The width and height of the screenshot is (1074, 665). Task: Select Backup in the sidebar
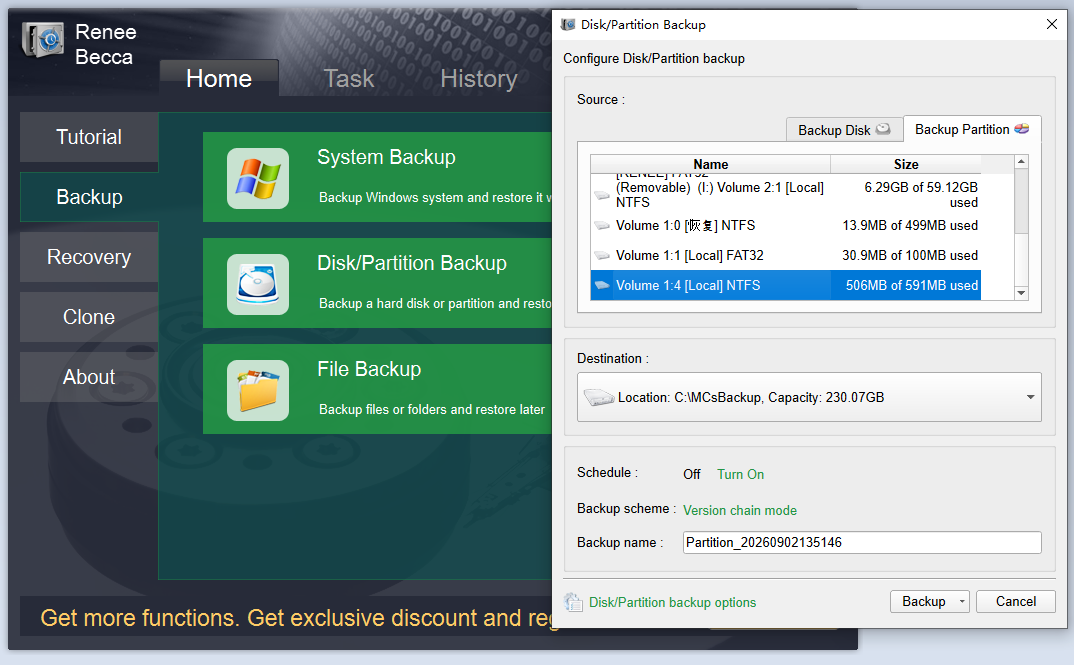89,197
